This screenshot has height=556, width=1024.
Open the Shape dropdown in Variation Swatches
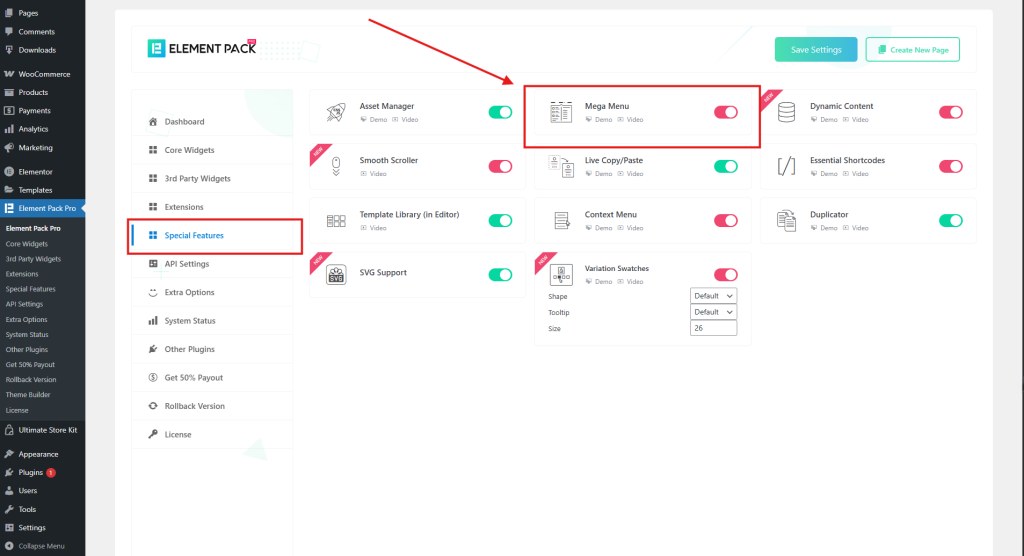point(713,296)
